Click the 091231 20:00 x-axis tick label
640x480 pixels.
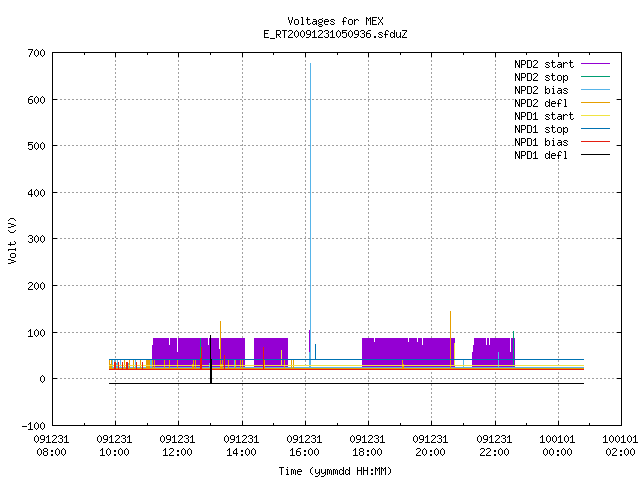pos(431,446)
